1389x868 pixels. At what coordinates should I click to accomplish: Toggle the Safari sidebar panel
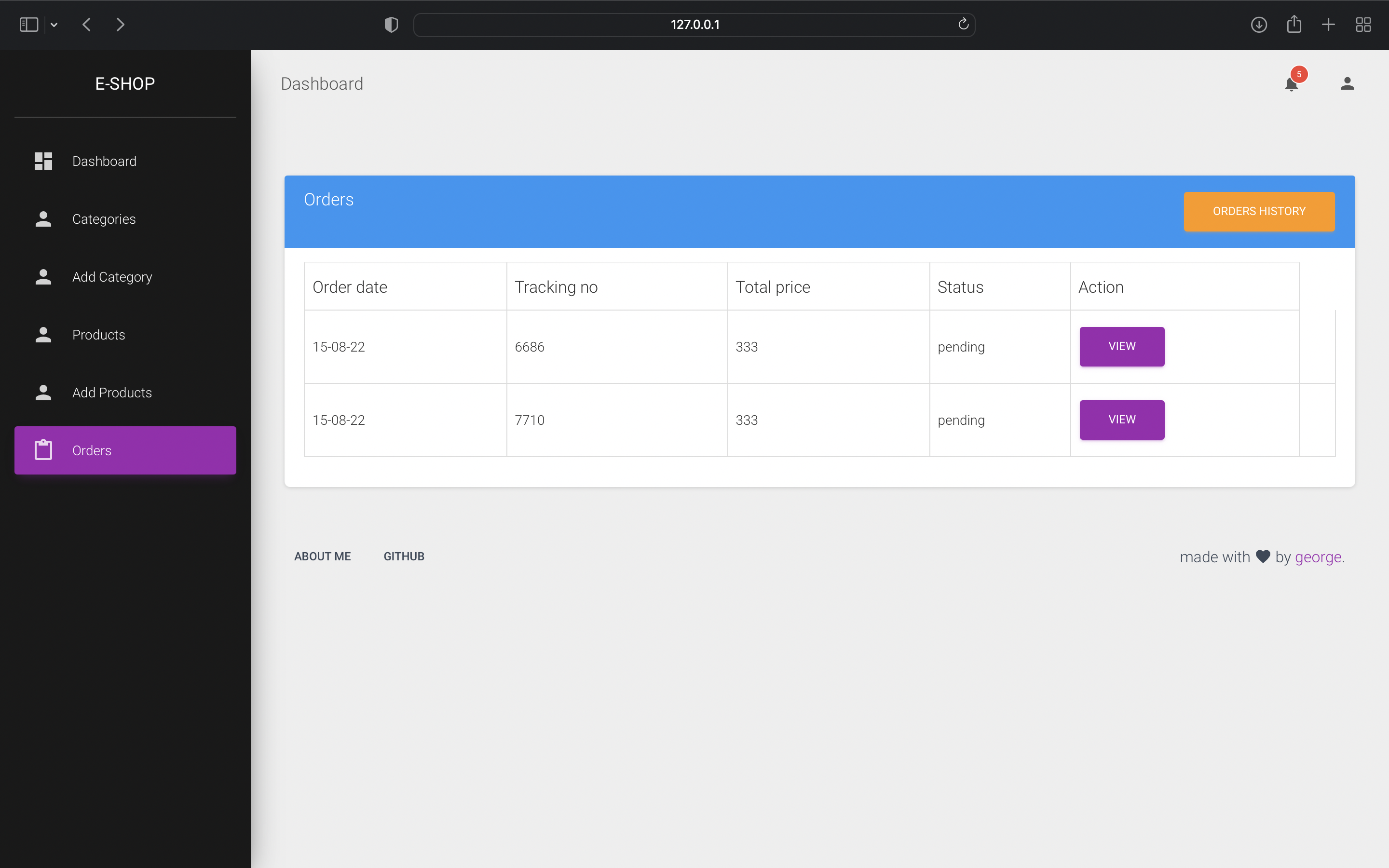pos(29,25)
